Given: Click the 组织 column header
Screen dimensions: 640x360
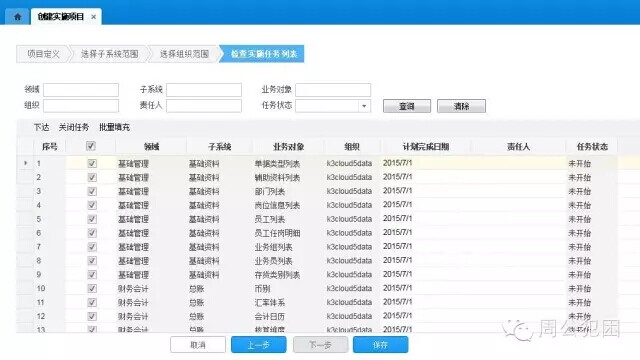Looking at the screenshot, I should (x=352, y=147).
